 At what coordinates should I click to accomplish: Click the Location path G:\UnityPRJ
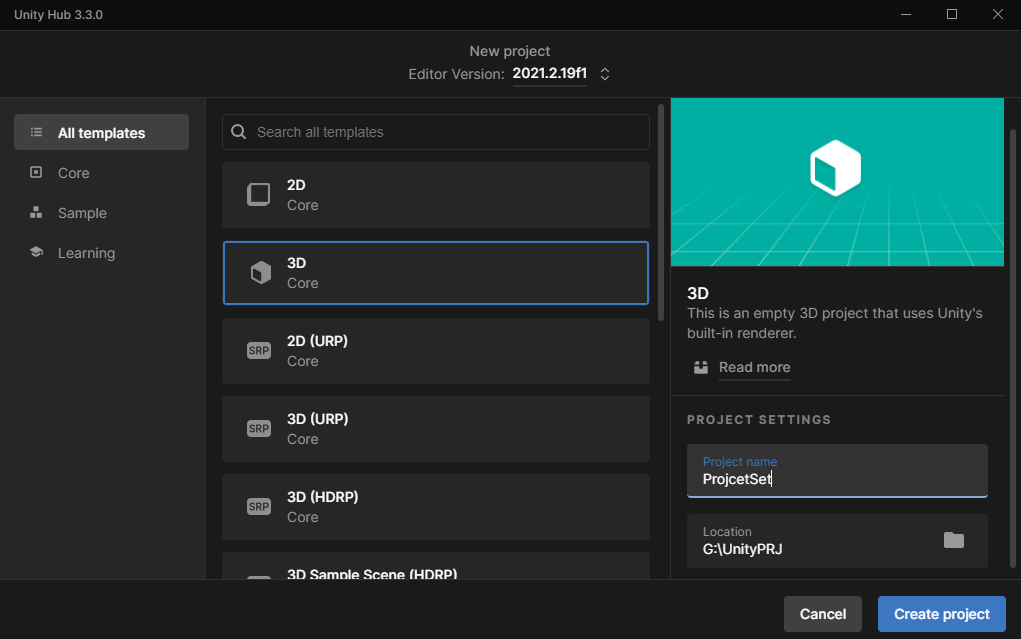click(742, 549)
